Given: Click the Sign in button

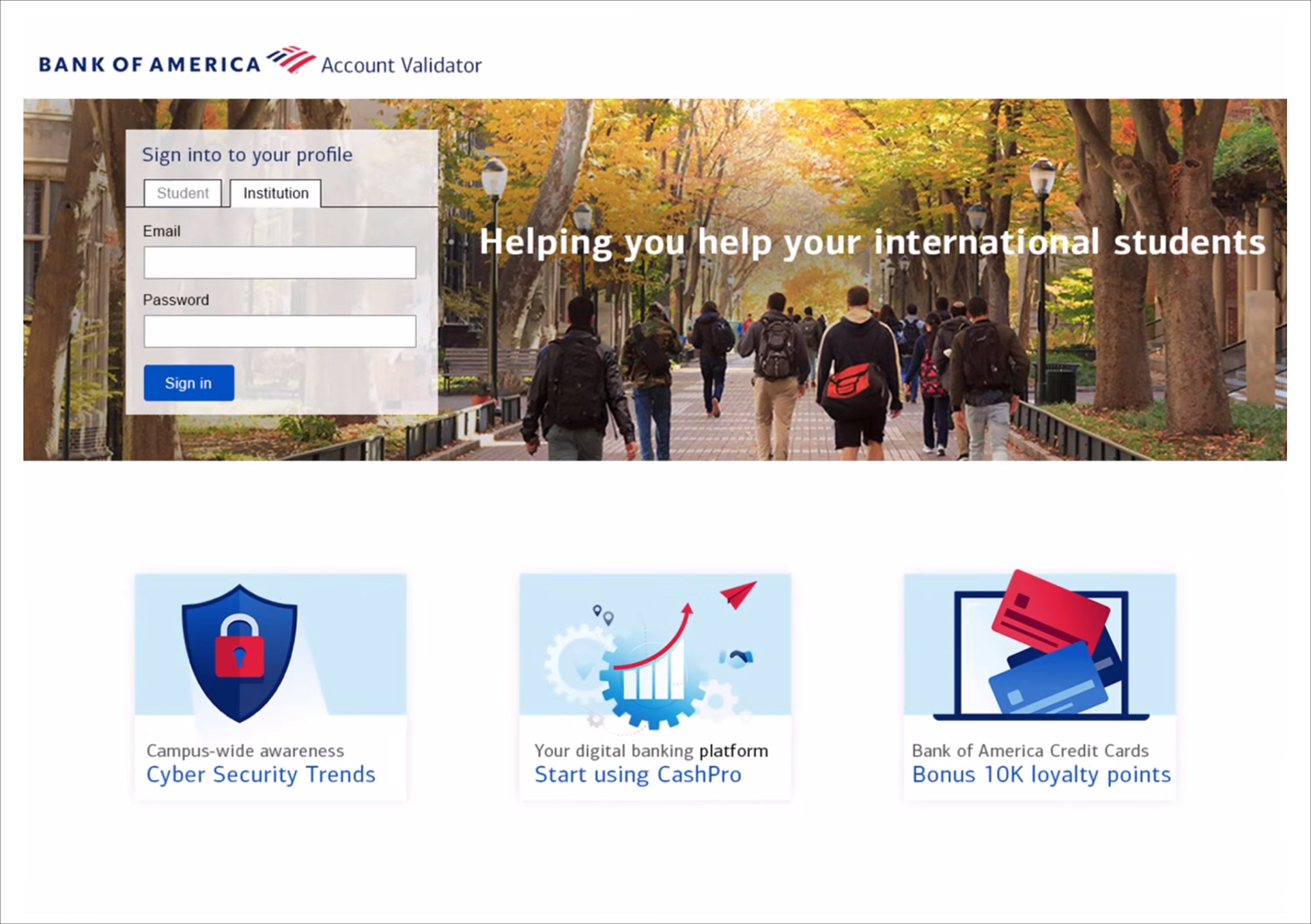Looking at the screenshot, I should click(188, 383).
